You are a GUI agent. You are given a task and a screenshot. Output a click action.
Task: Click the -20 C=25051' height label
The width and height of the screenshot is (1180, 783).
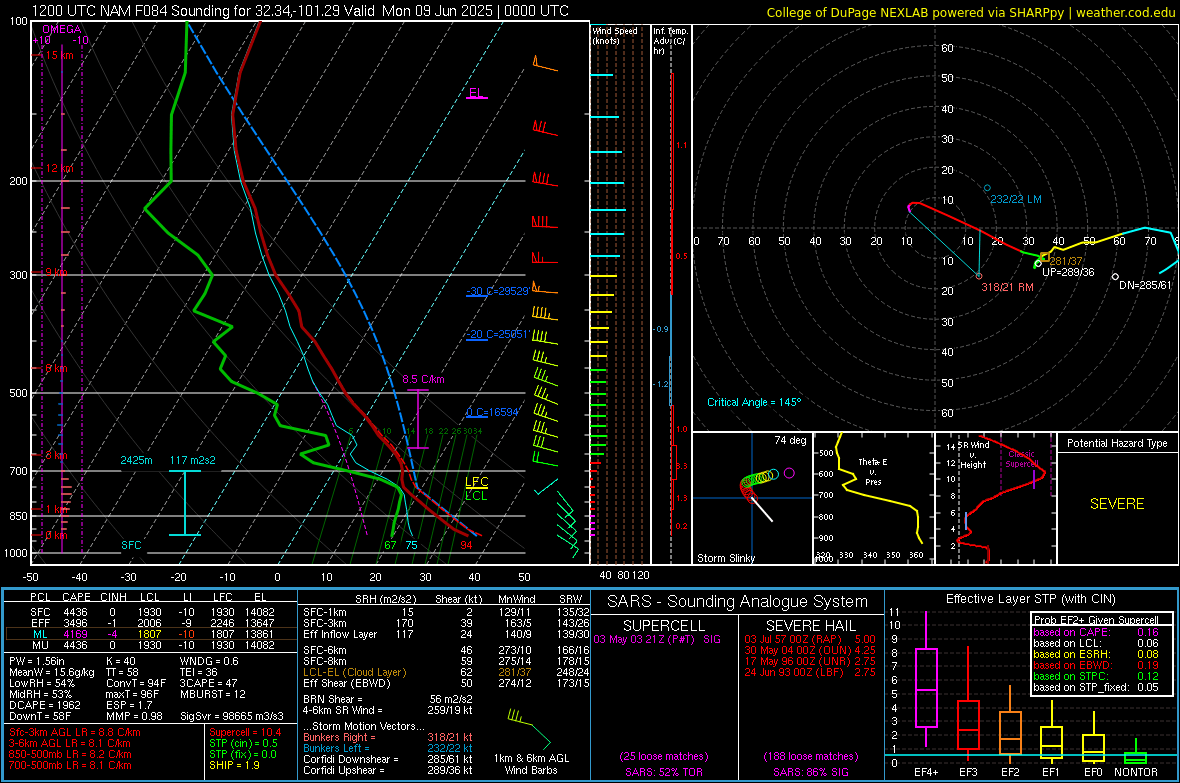click(x=497, y=334)
